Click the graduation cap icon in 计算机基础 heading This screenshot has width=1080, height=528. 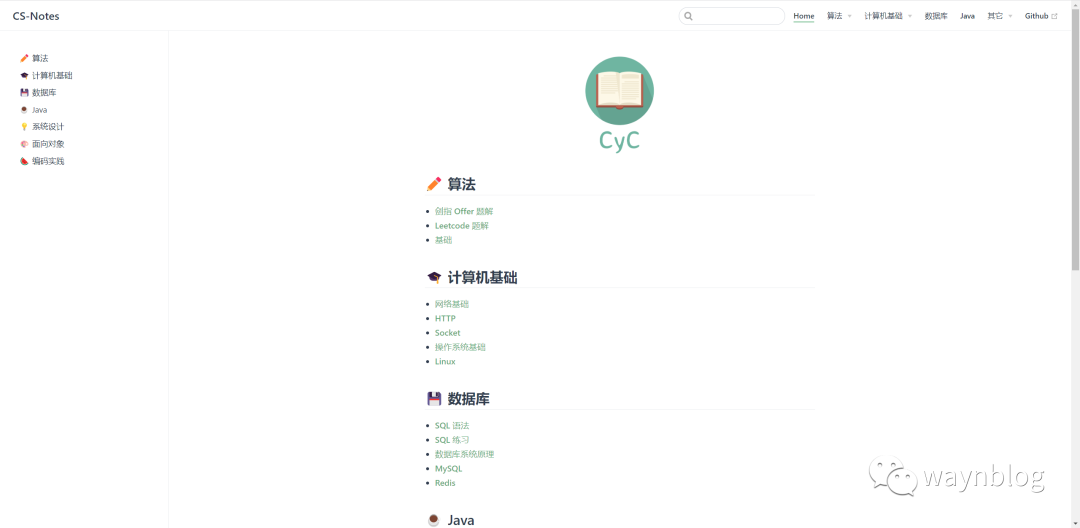coord(434,277)
